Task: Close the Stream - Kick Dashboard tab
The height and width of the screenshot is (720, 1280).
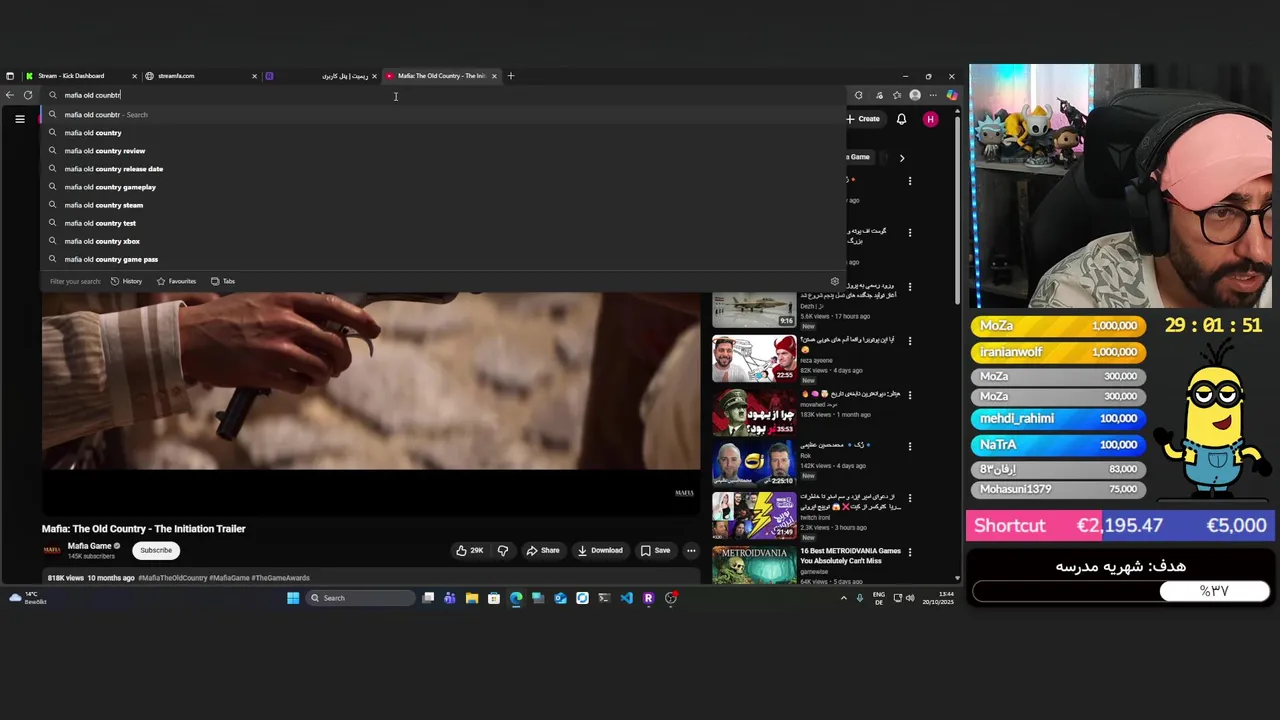Action: coord(133,76)
